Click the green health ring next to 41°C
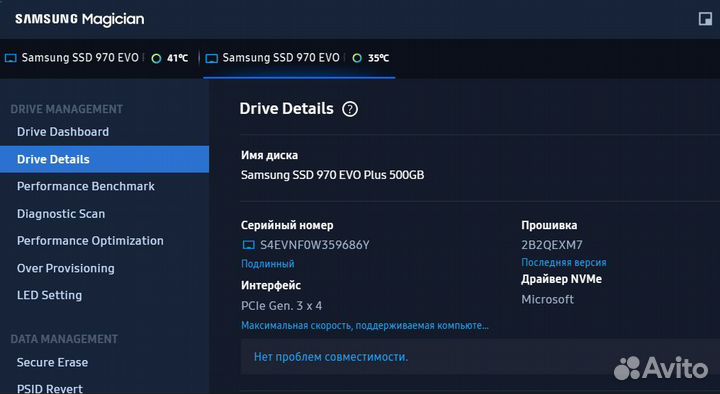This screenshot has height=394, width=720. (x=156, y=58)
